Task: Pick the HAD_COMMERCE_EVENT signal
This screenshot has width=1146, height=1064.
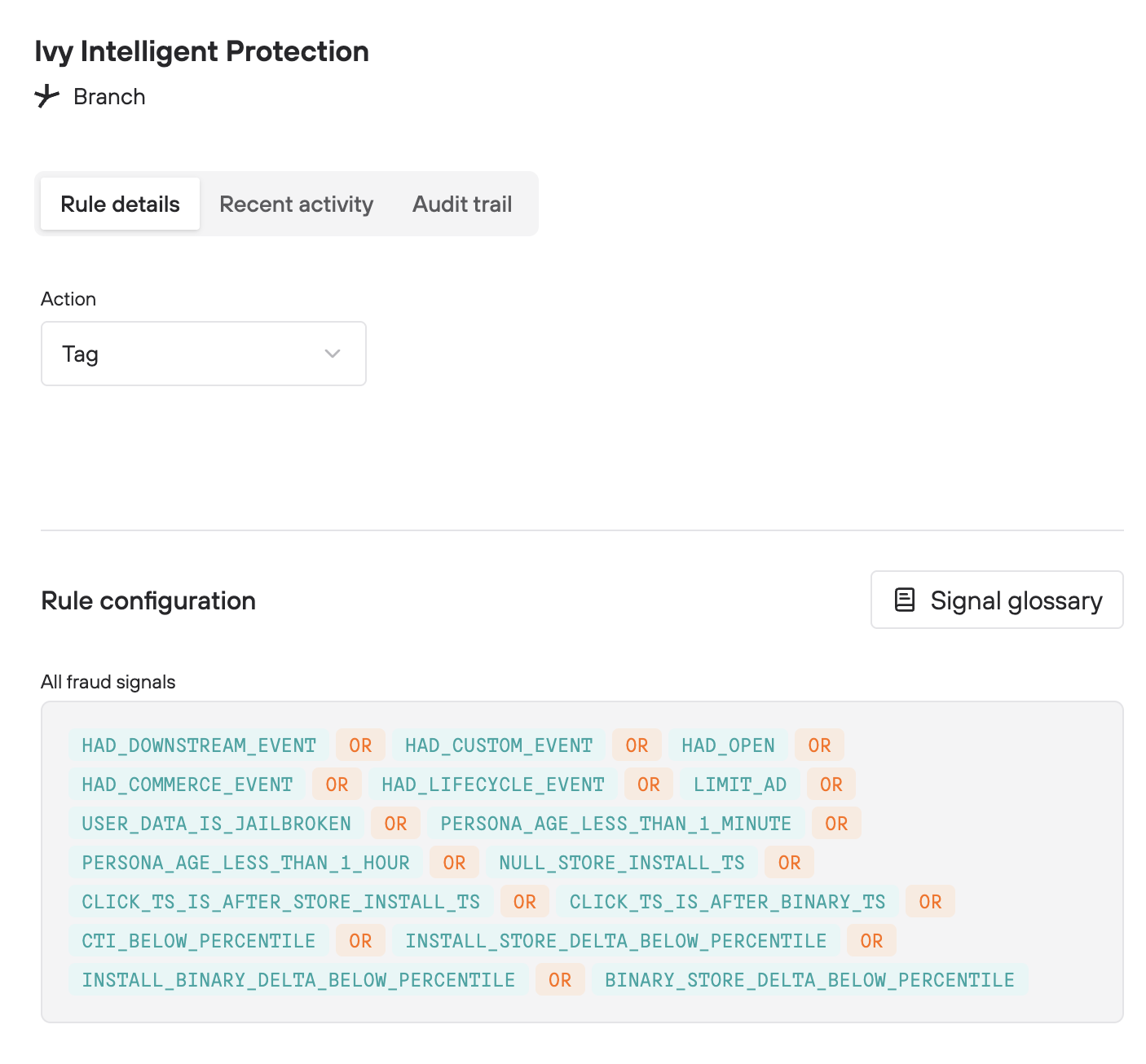Action: pos(187,785)
